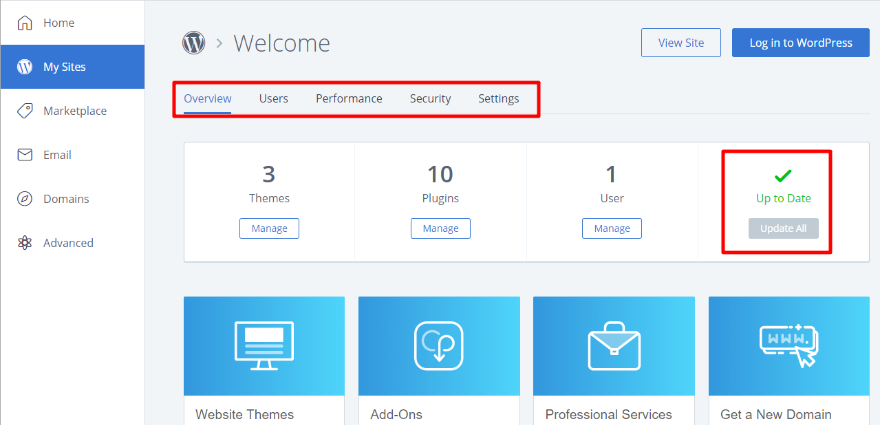Click the Update All button
Image resolution: width=880 pixels, height=425 pixels.
tap(783, 229)
